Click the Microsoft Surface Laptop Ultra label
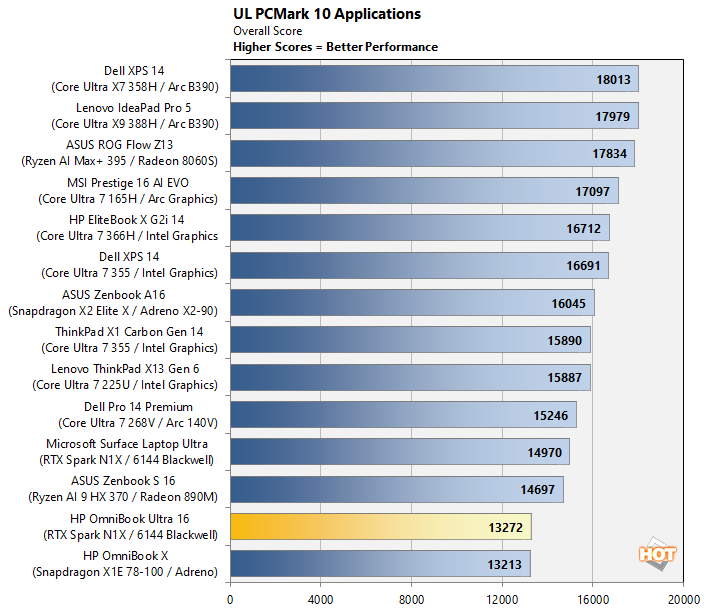 point(127,452)
